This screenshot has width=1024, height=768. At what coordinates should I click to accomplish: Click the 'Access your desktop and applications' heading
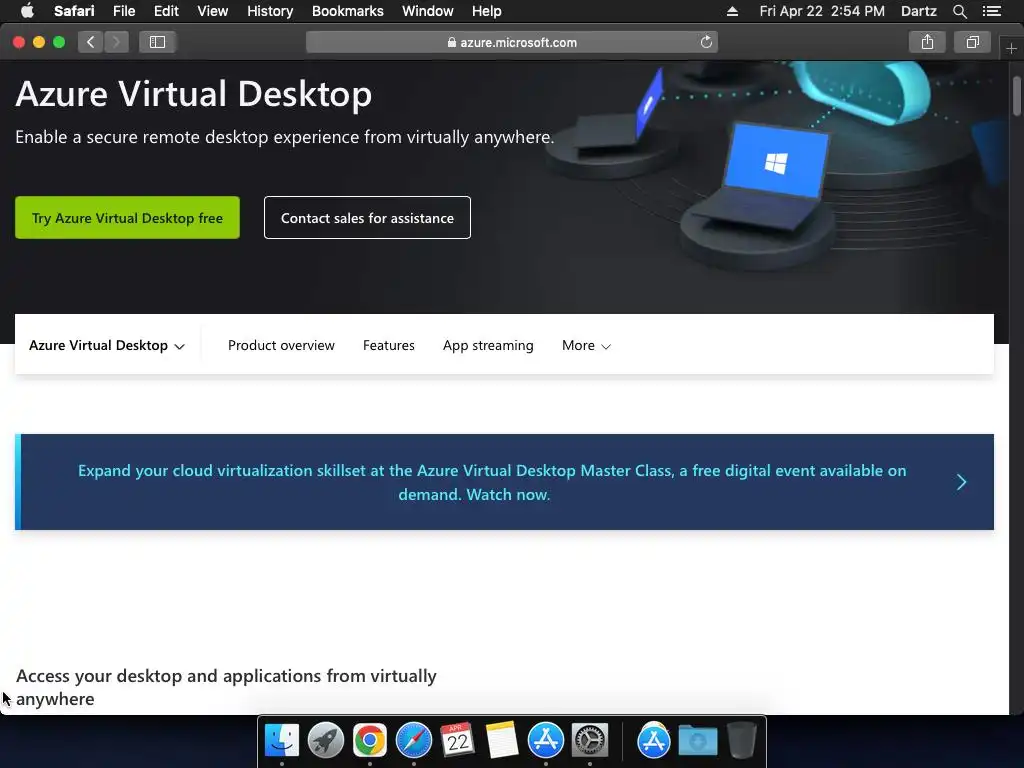(x=226, y=687)
